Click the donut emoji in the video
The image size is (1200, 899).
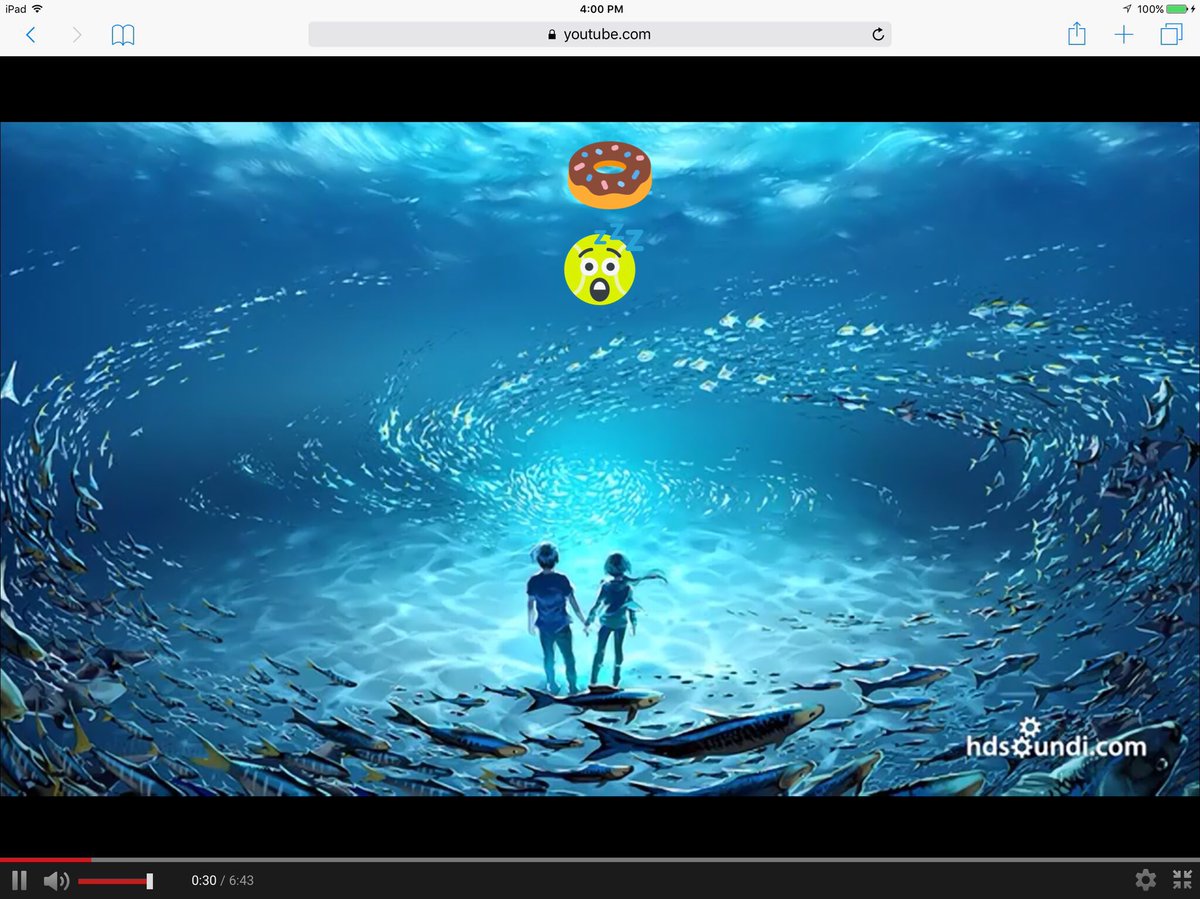[x=609, y=175]
